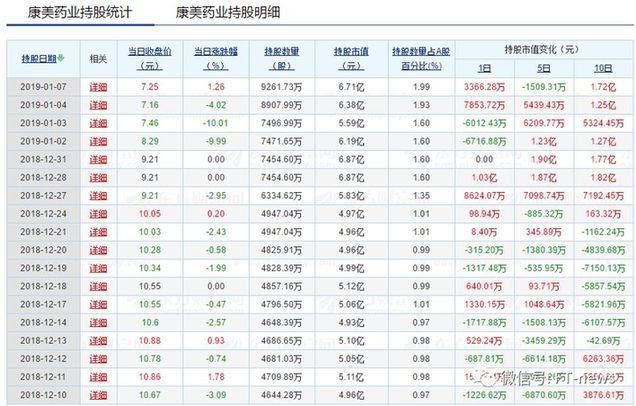Click holding quantity 6334.62万
This screenshot has width=636, height=406.
281,196
